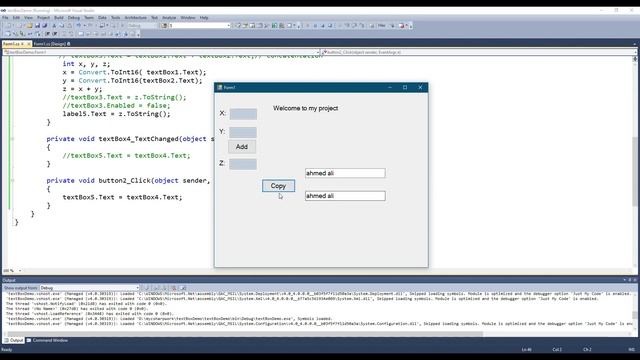640x360 pixels.
Task: Maximize the Form1 window
Action: [405, 87]
